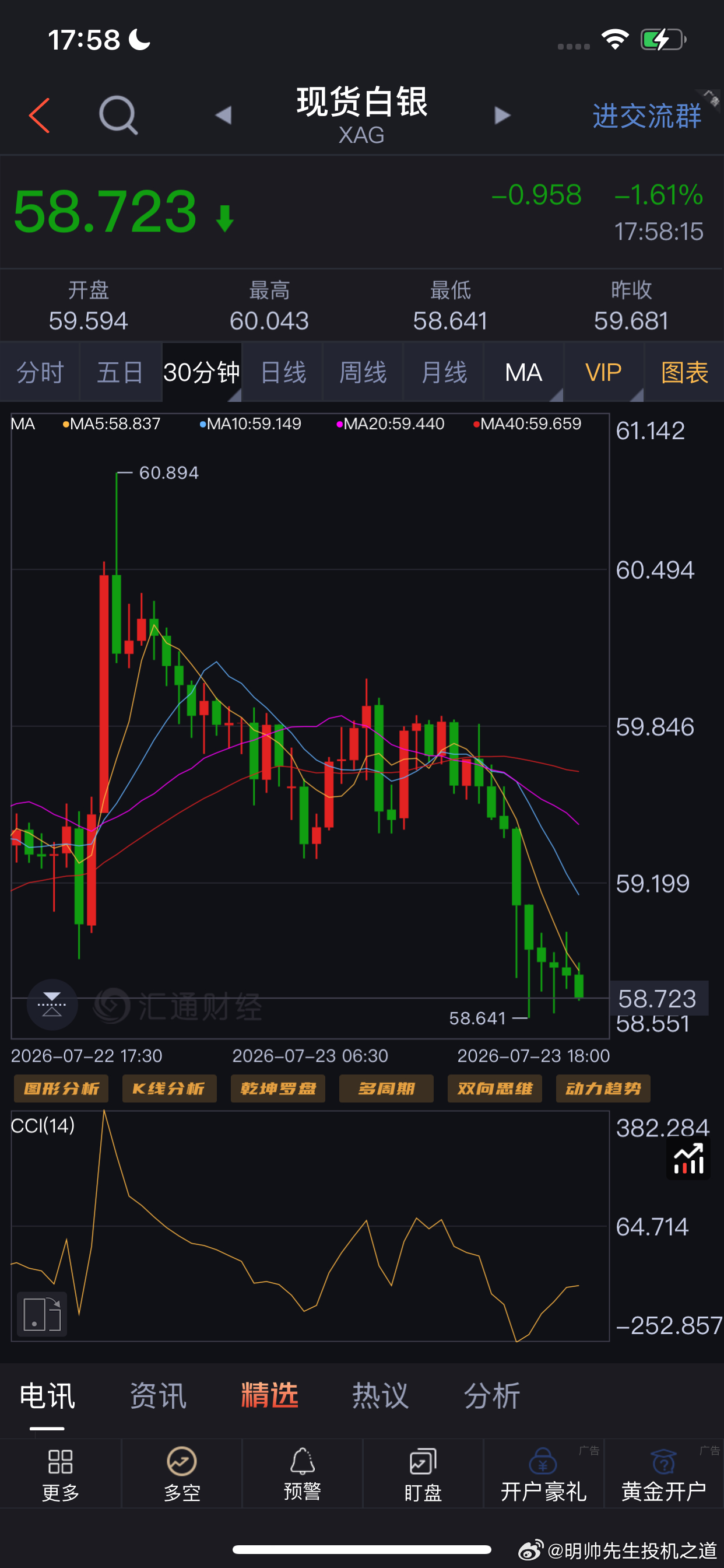Tap 昨收 59.681 value
The height and width of the screenshot is (1568, 724).
[631, 321]
